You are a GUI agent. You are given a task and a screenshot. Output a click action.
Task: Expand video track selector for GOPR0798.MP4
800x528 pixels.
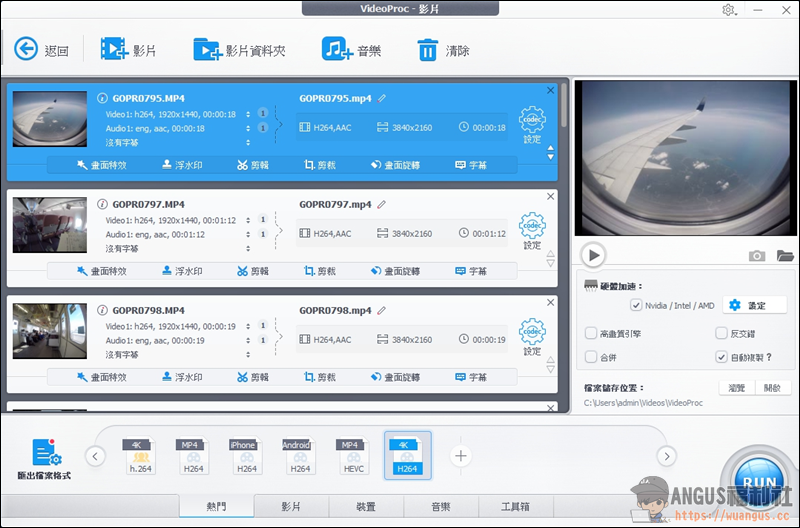pos(248,326)
